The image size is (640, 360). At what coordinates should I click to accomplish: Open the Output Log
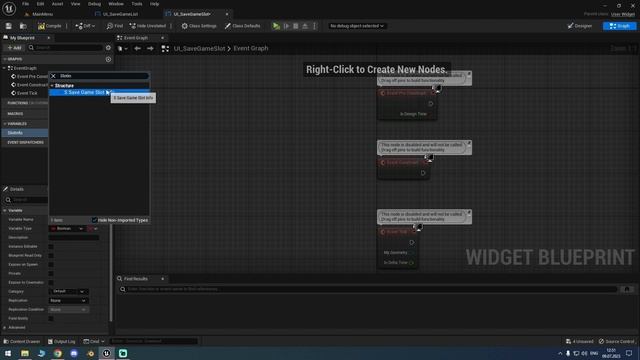pos(61,341)
